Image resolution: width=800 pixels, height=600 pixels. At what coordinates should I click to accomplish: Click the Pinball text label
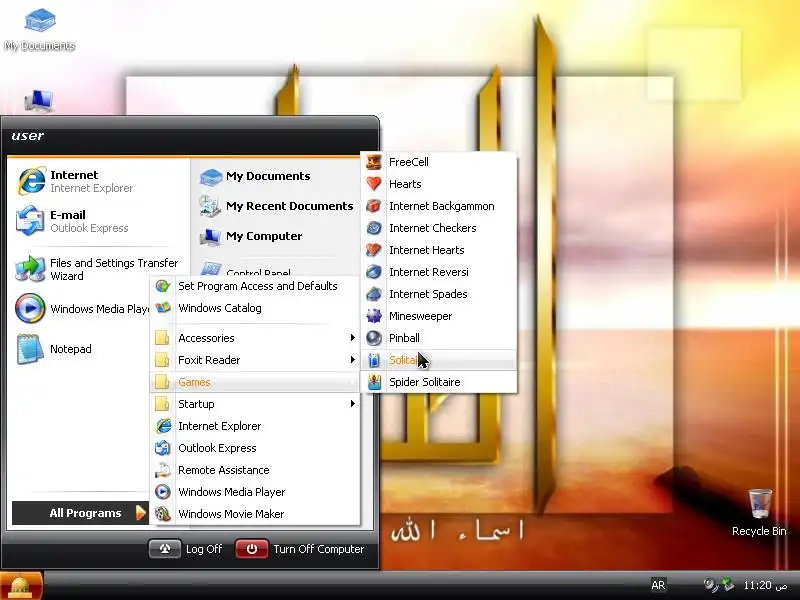(404, 338)
